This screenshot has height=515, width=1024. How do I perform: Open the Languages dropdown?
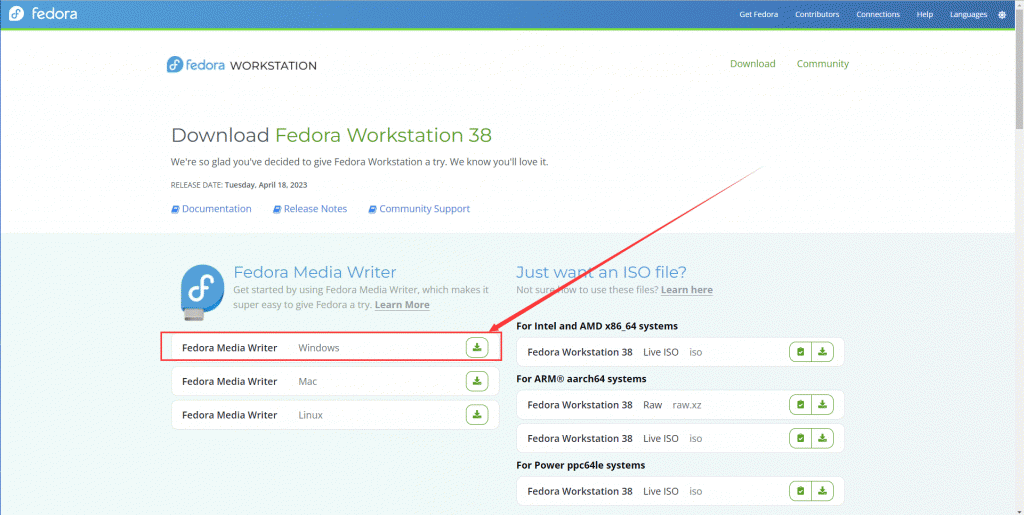tap(968, 15)
